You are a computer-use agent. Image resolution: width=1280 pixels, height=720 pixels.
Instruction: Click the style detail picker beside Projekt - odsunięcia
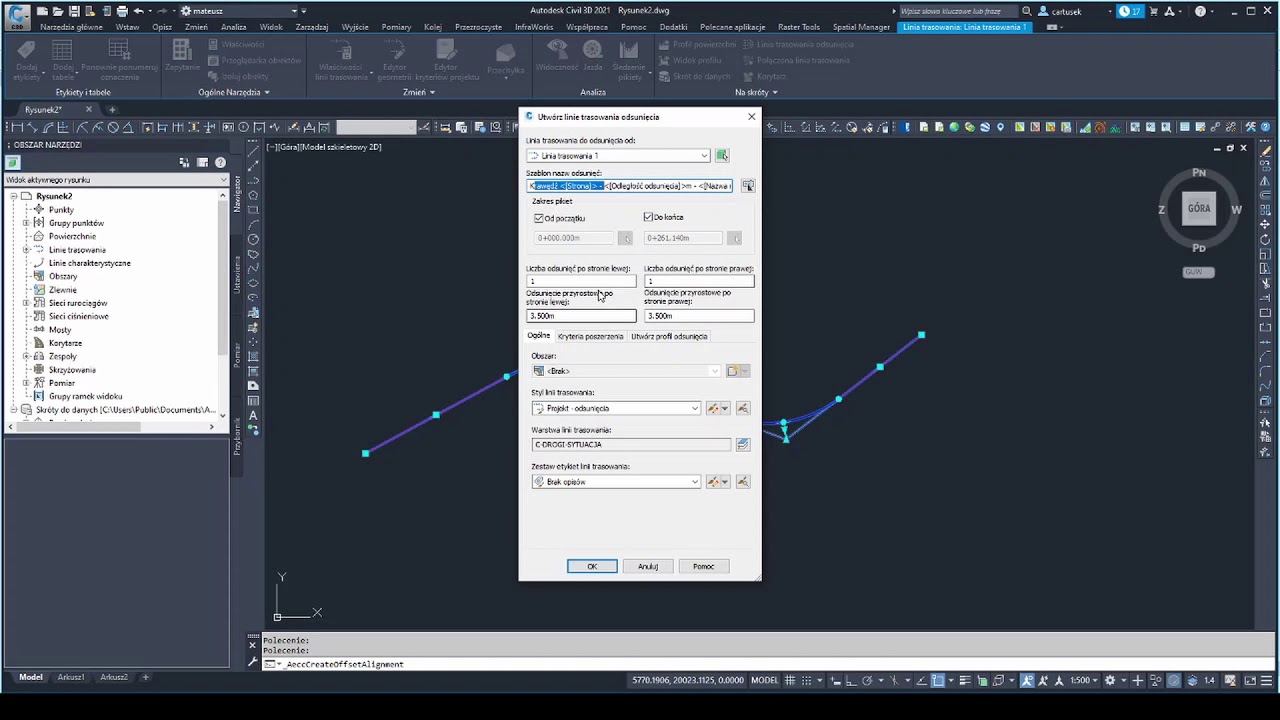pyautogui.click(x=743, y=408)
